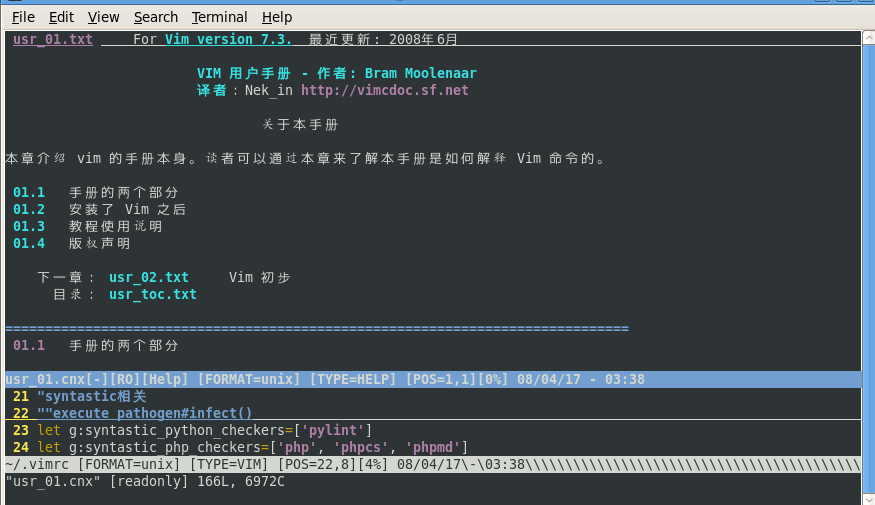
Task: Click 'Vim version 7.3.' header text
Action: (228, 39)
